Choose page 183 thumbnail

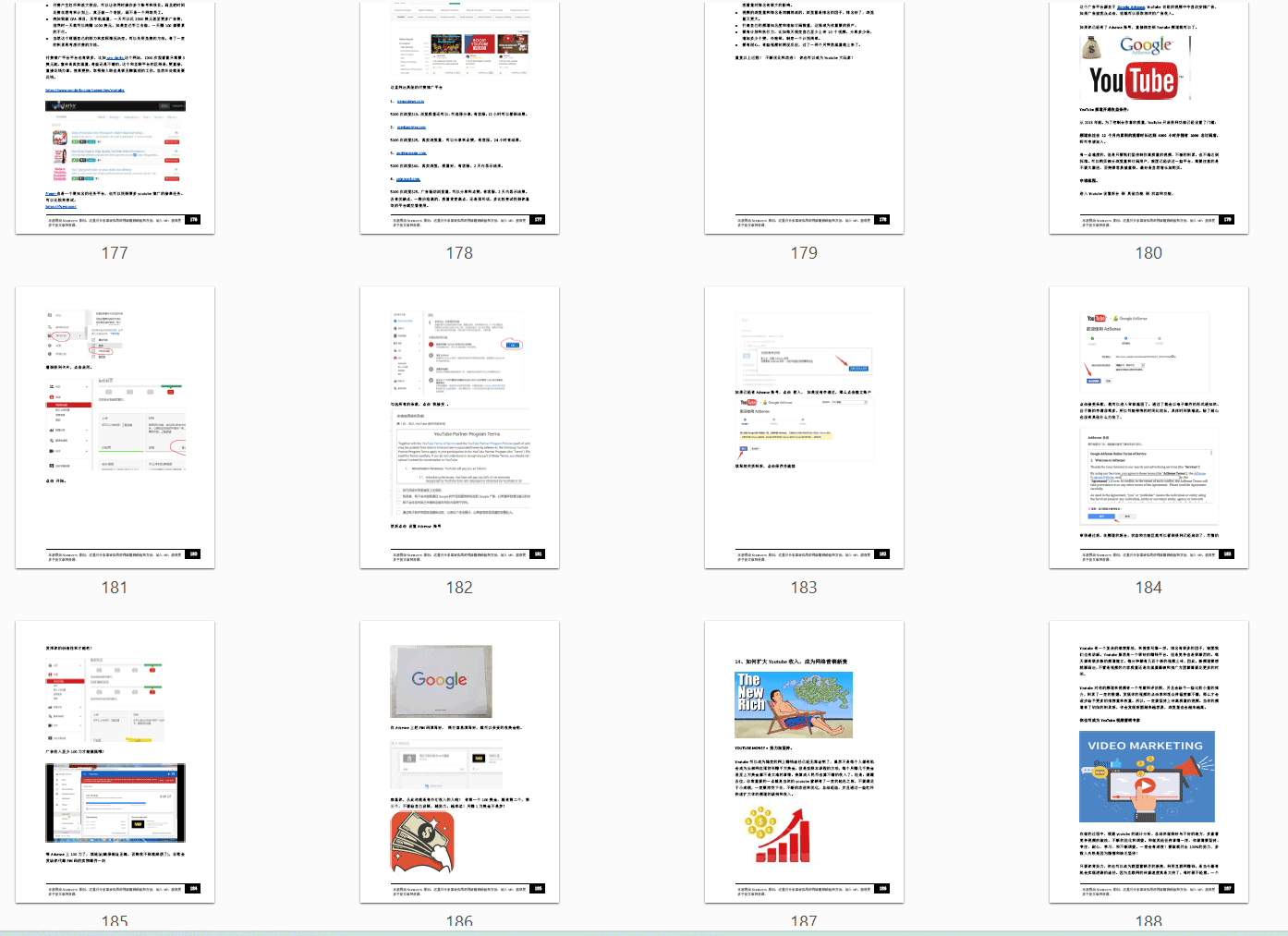pos(804,427)
